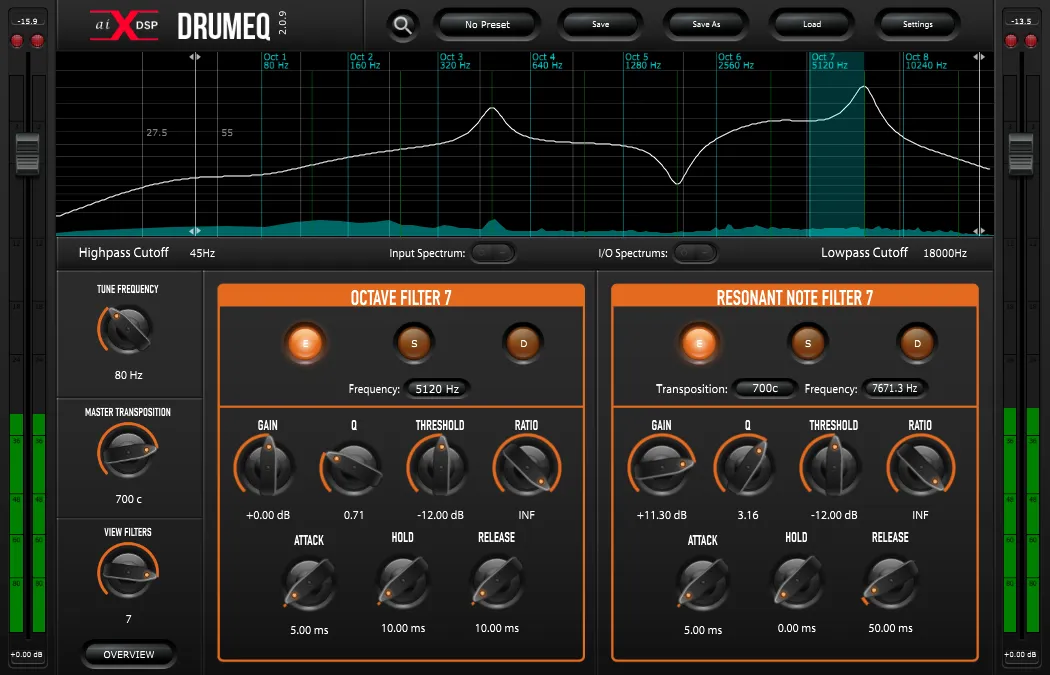The image size is (1050, 675).
Task: Click the Tune Frequency knob
Action: point(127,329)
